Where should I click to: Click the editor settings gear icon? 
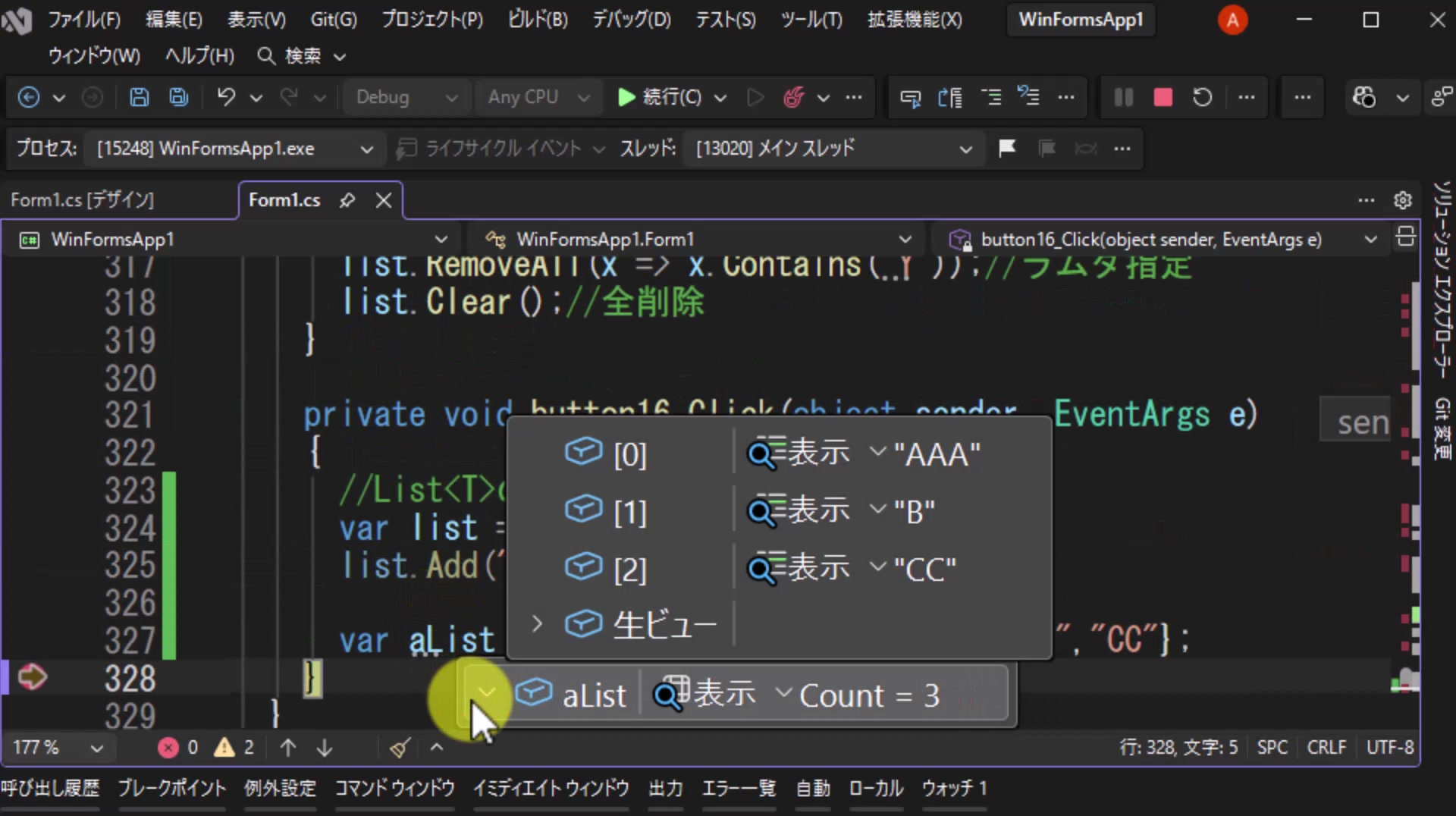1403,200
